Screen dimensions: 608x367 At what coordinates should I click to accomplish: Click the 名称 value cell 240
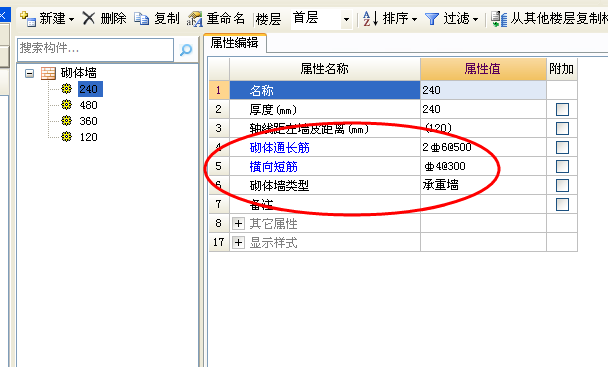coord(483,90)
